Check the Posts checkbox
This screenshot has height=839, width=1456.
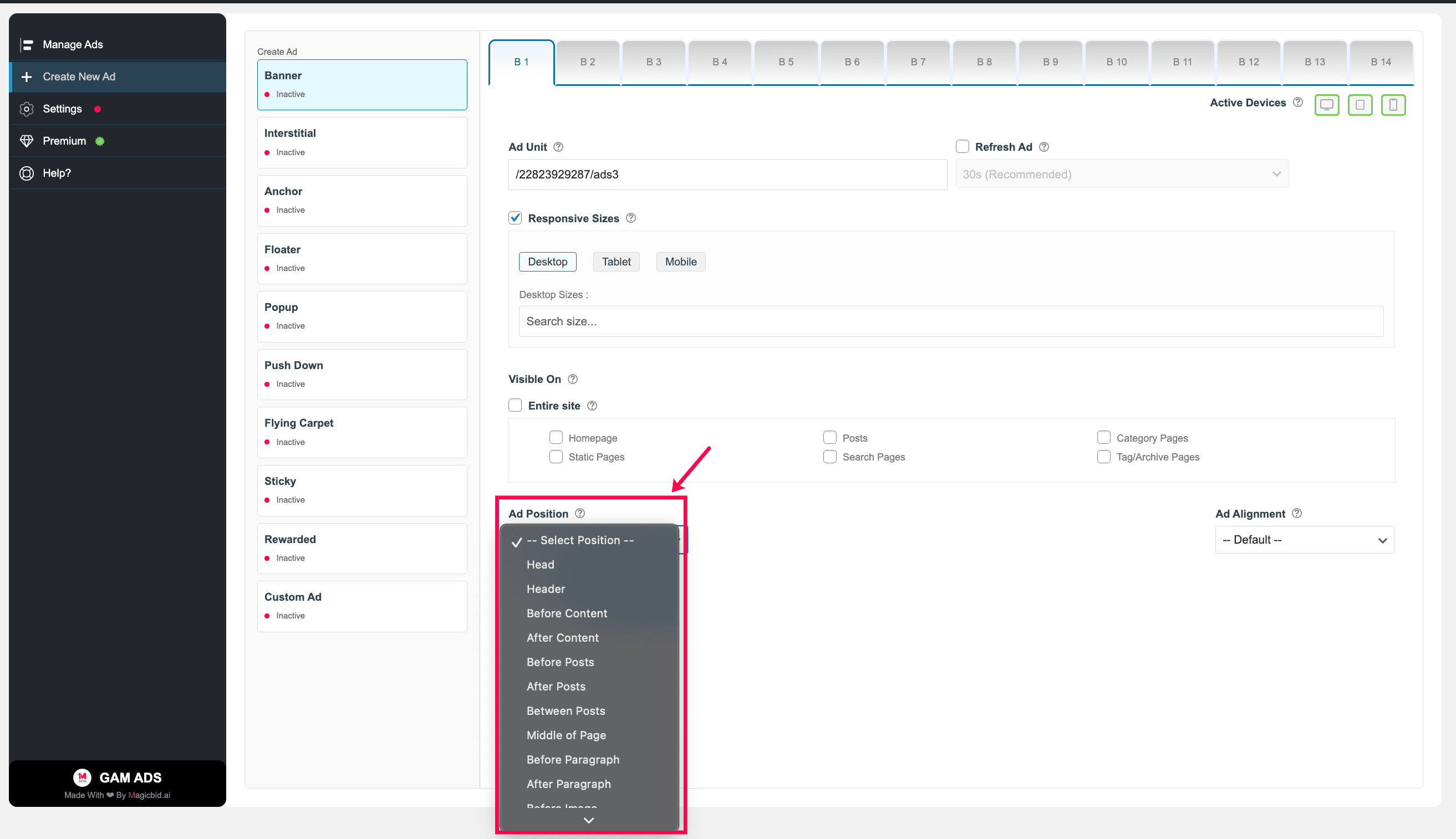click(829, 437)
